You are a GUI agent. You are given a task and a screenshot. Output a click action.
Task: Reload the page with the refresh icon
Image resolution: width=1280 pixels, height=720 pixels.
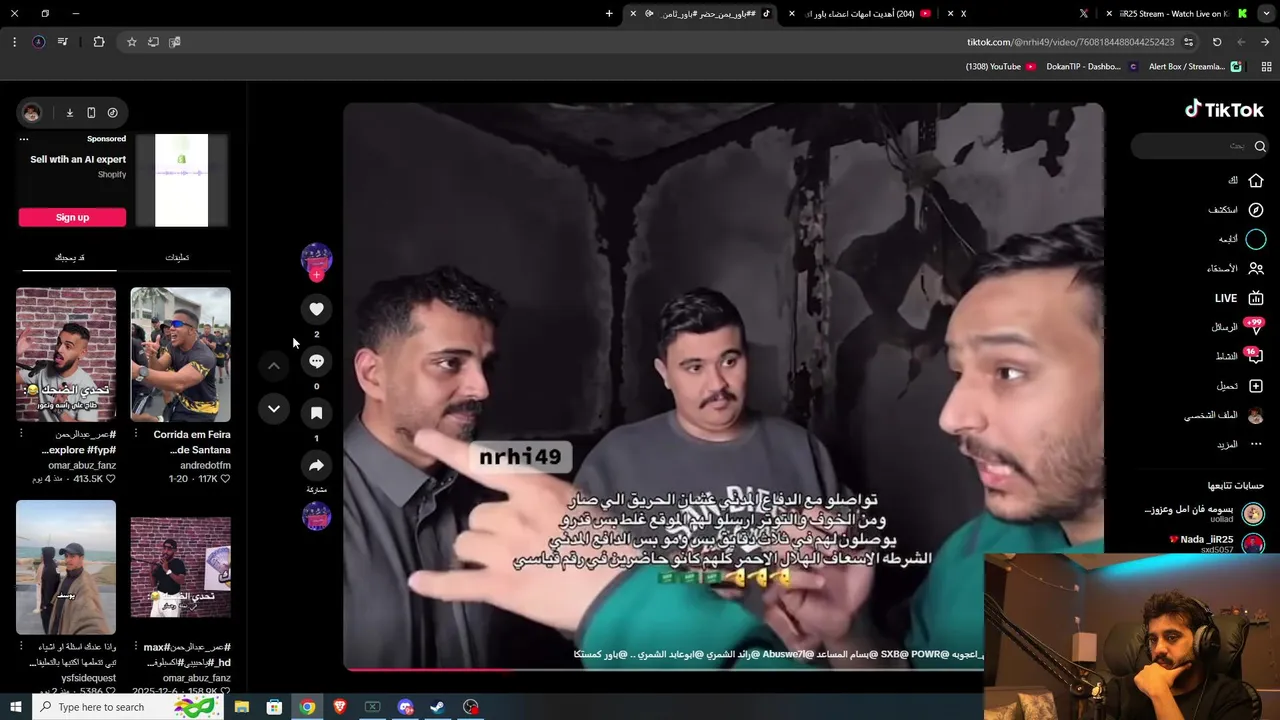point(1217,42)
